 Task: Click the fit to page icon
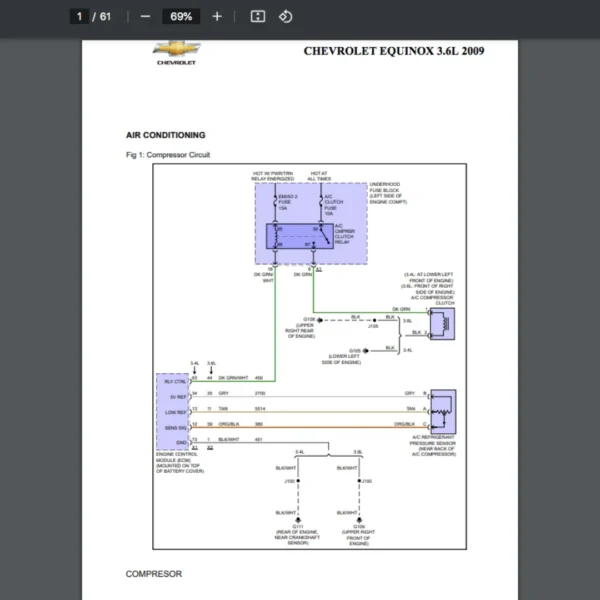pyautogui.click(x=257, y=17)
